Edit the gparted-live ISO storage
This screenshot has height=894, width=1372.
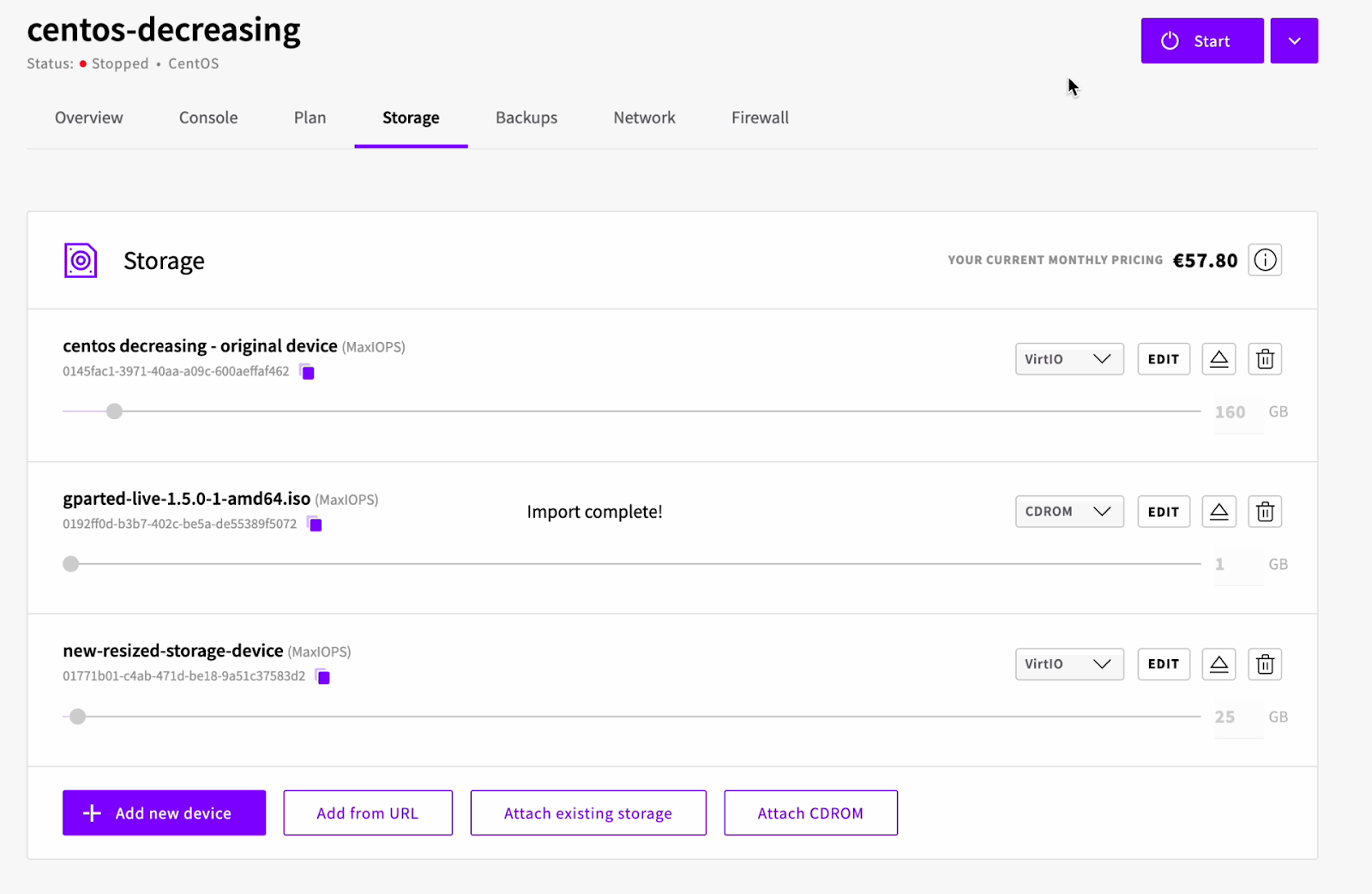click(x=1164, y=512)
